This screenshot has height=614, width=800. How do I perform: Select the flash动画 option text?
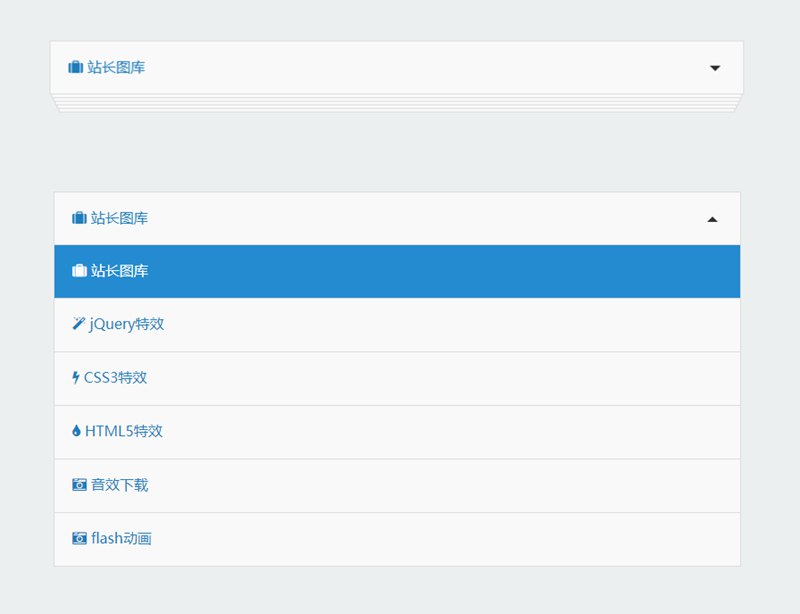coord(122,538)
